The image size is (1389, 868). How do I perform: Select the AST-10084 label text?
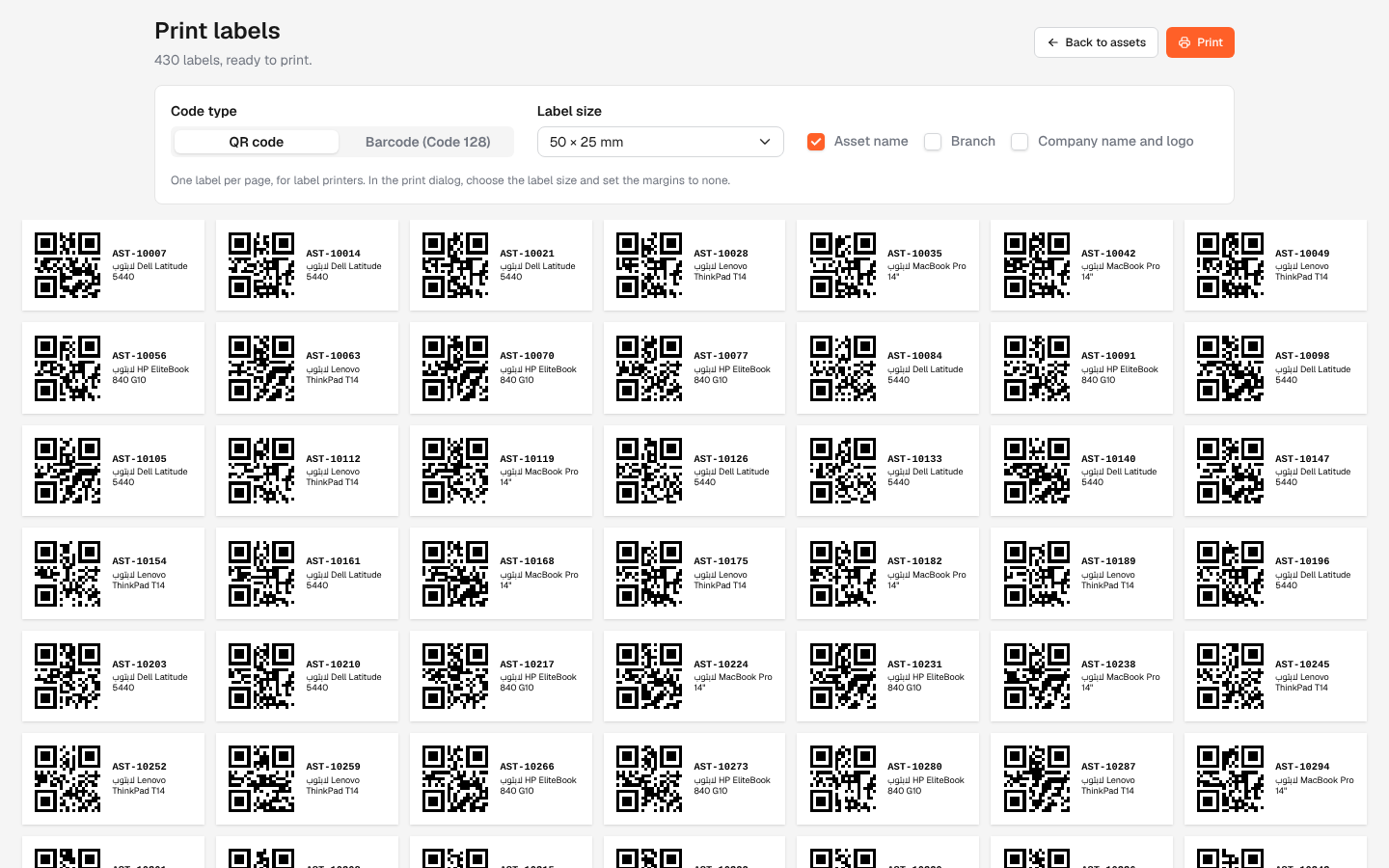(x=914, y=356)
